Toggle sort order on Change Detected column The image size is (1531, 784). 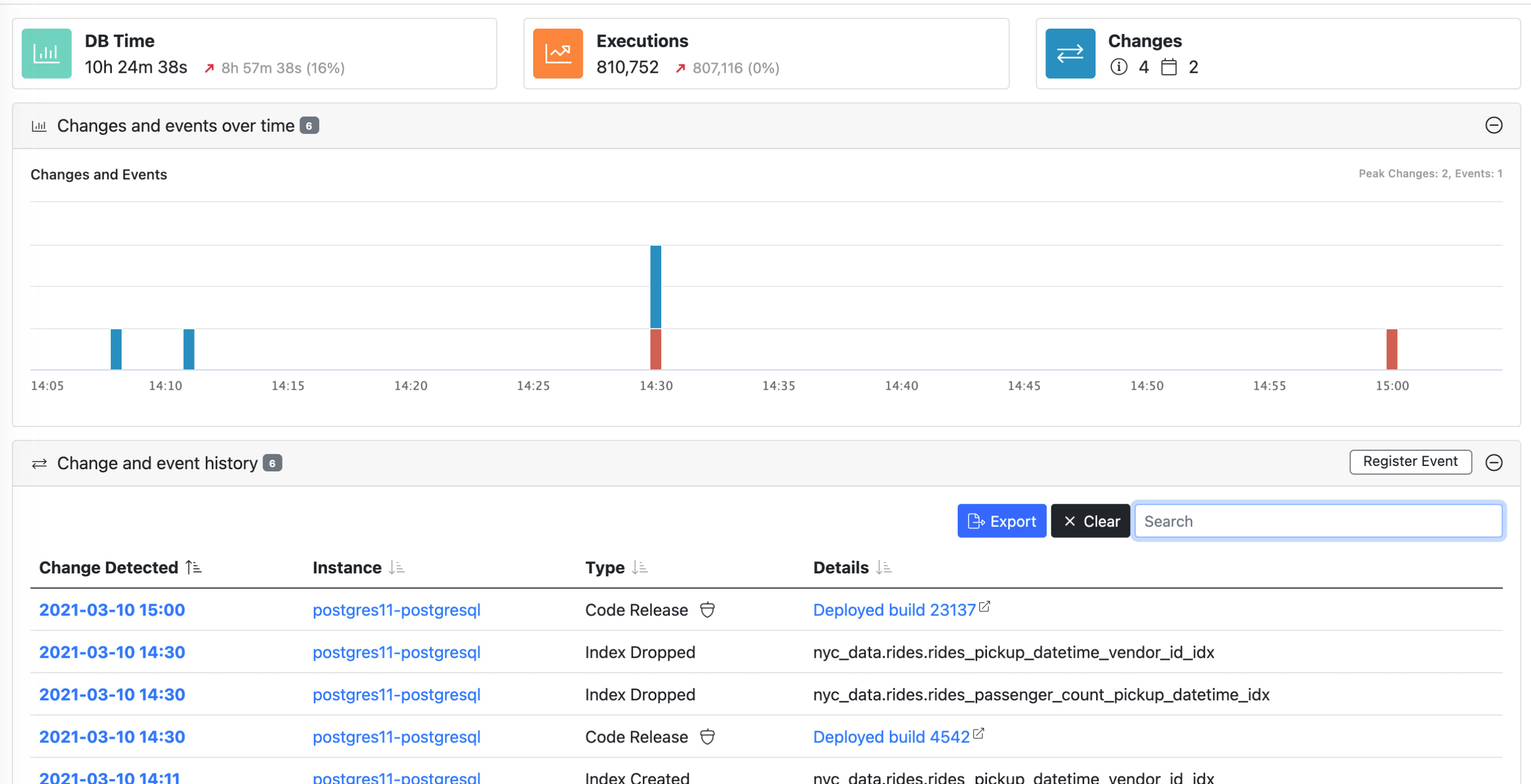click(192, 567)
